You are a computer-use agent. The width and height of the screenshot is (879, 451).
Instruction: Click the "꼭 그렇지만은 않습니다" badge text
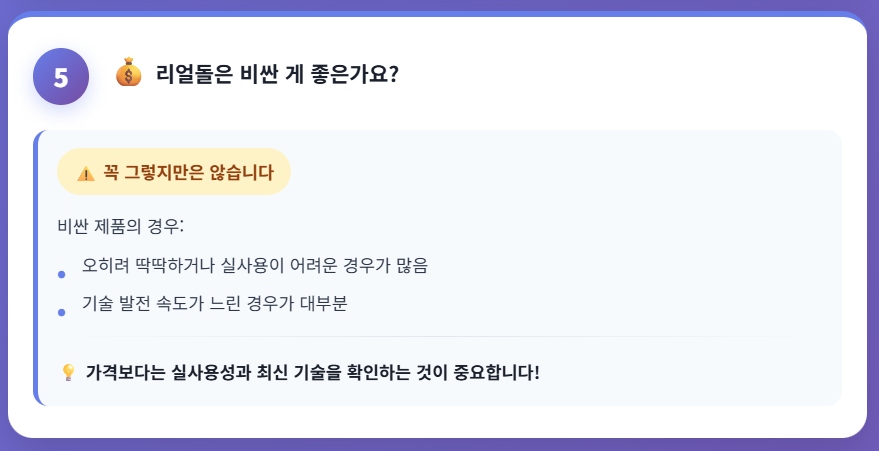coord(188,172)
